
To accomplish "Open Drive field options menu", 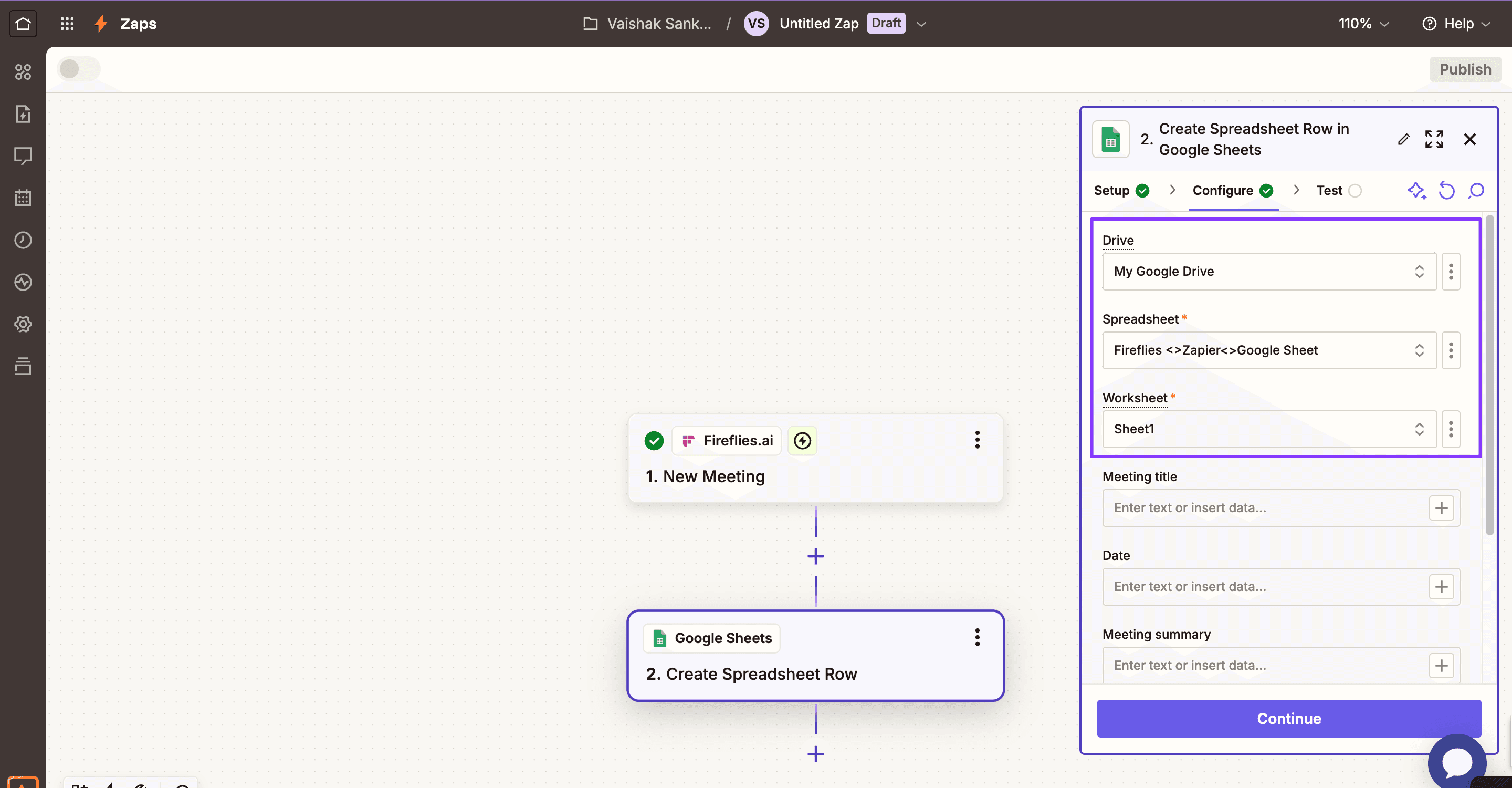I will click(1451, 271).
